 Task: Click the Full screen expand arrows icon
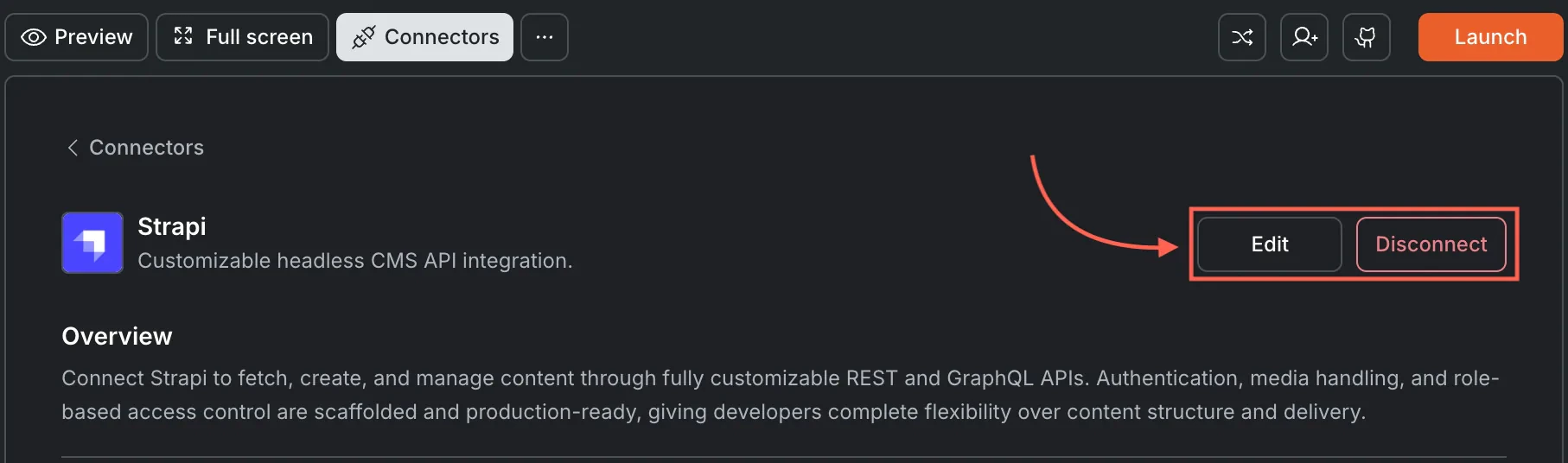click(x=183, y=36)
